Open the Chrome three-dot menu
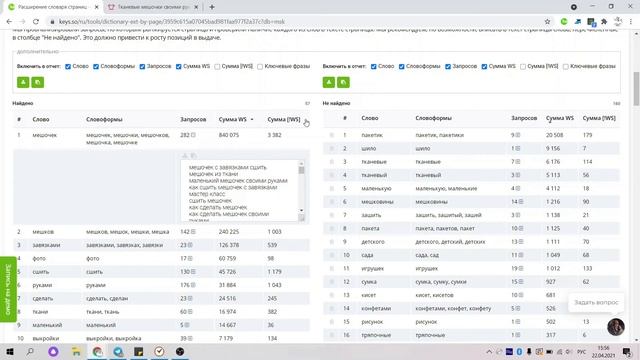 click(631, 22)
